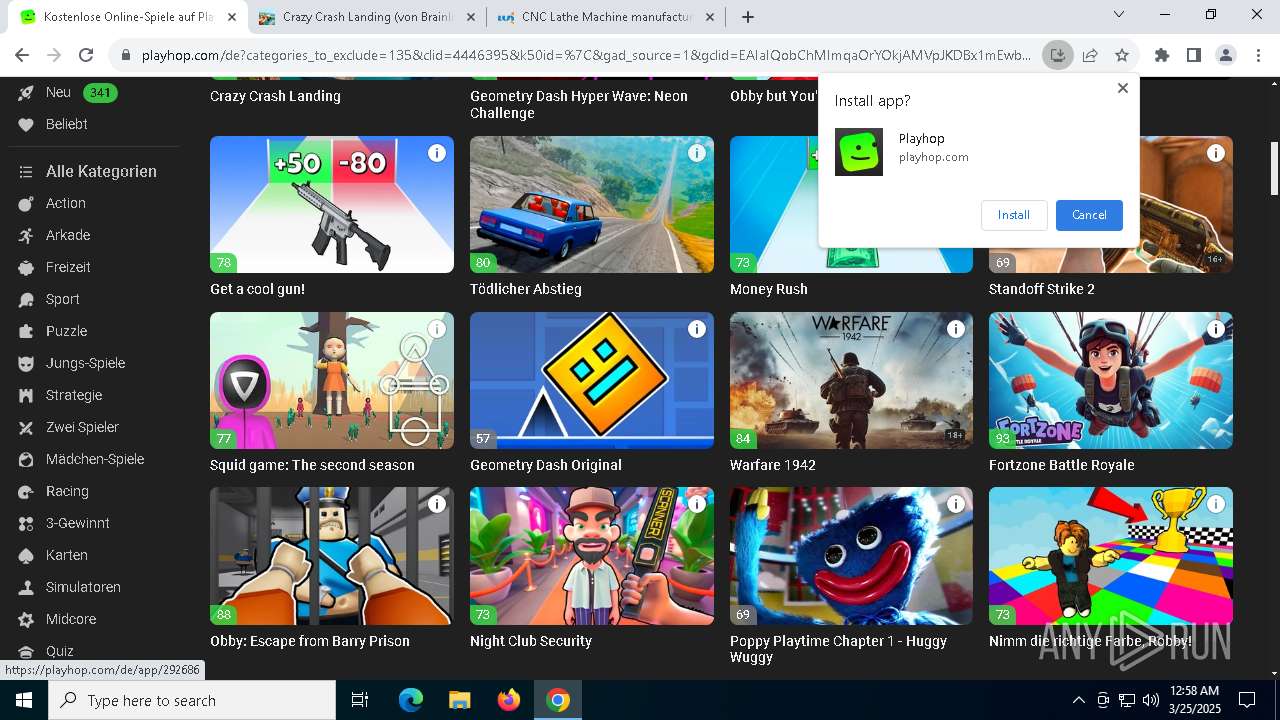Screen dimensions: 1280x720
Task: Open the Windows Start menu
Action: [x=24, y=700]
